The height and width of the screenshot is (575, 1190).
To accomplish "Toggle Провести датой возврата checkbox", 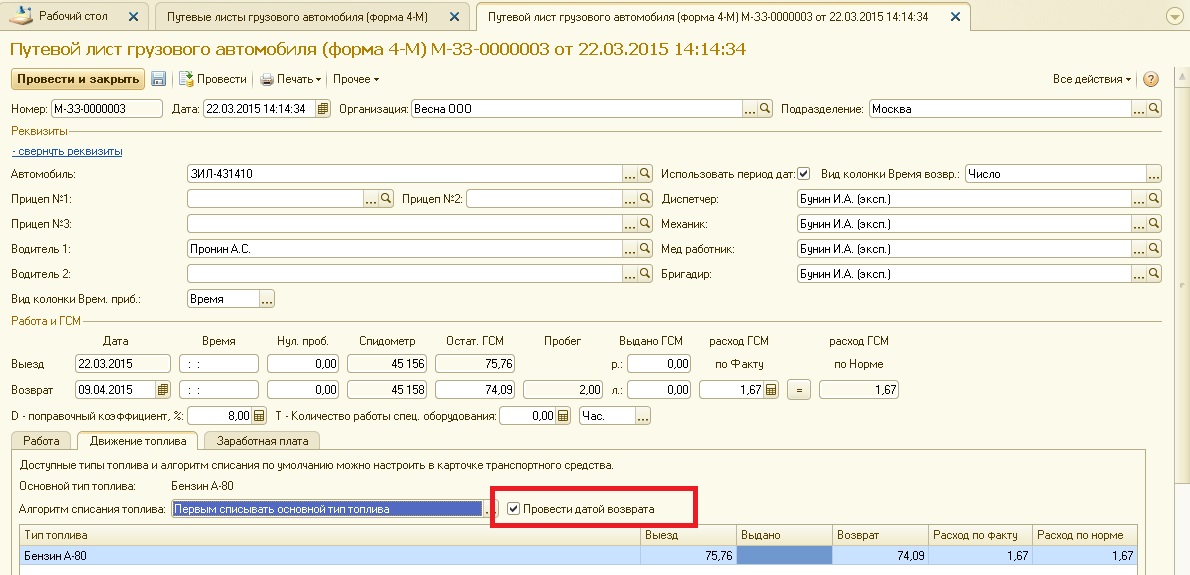I will [513, 509].
